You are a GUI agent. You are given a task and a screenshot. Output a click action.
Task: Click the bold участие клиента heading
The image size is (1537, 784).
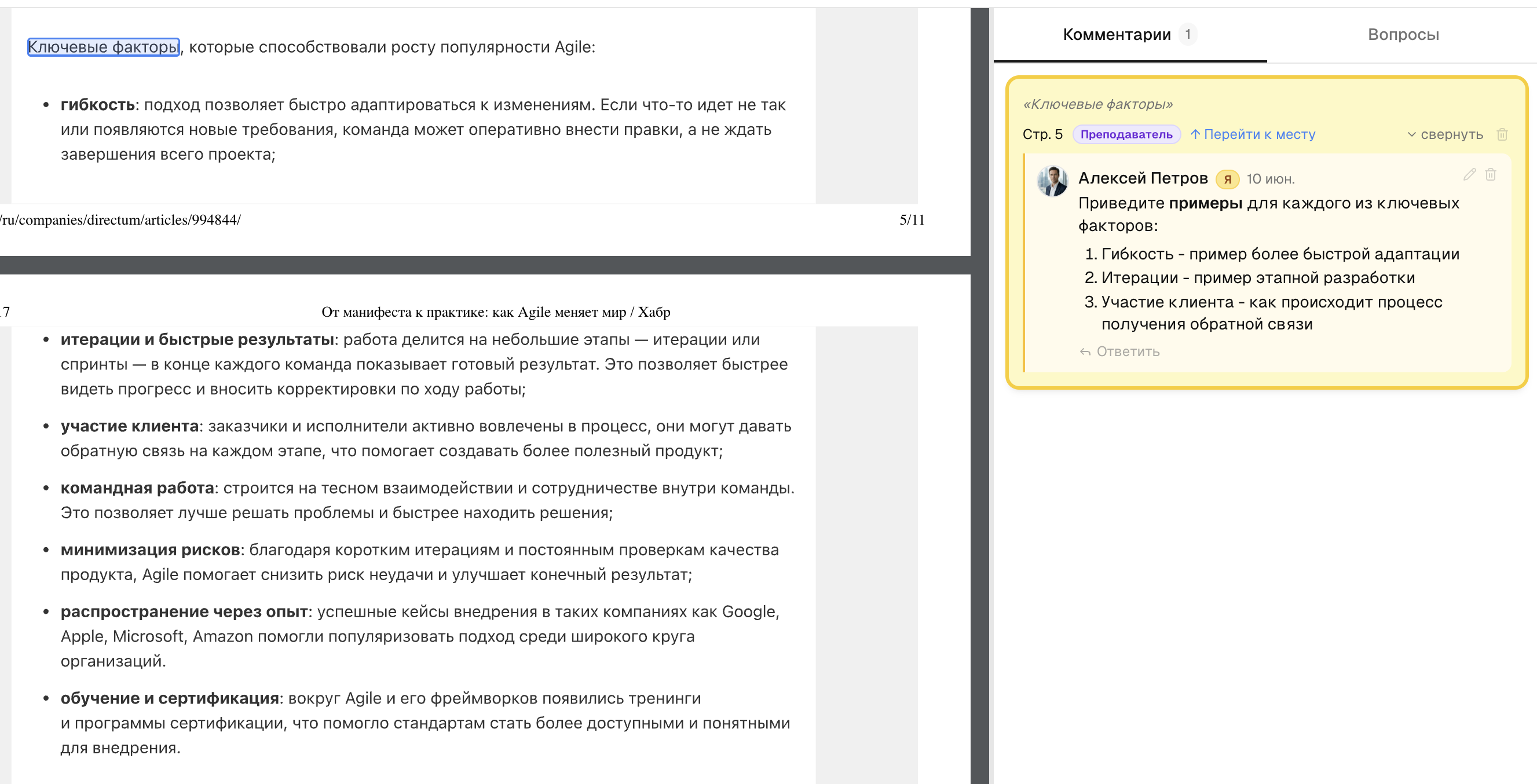coord(130,426)
